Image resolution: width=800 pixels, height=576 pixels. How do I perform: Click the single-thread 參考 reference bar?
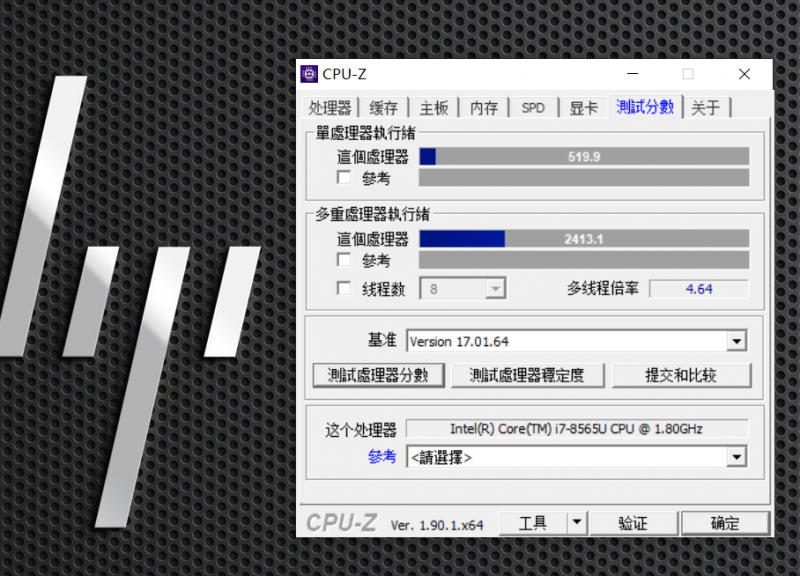584,178
